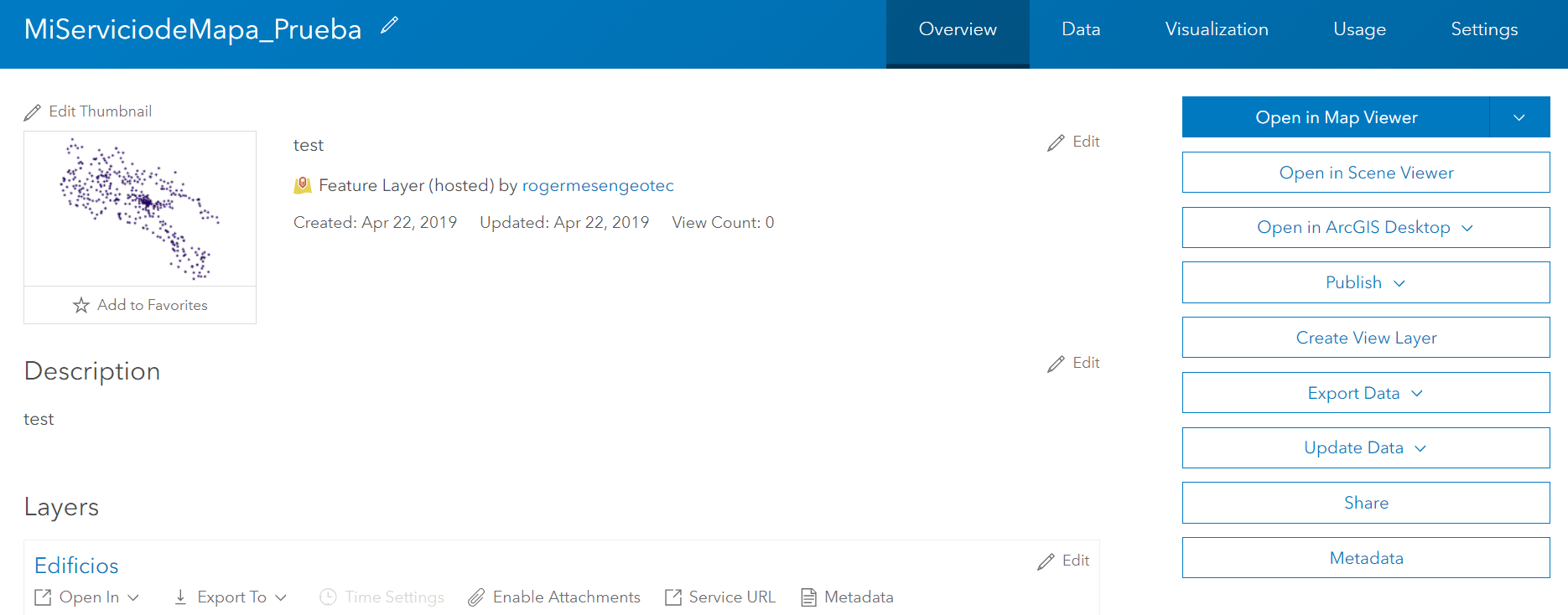Click the Edit pencil in Edificios layer row

pyautogui.click(x=1046, y=562)
